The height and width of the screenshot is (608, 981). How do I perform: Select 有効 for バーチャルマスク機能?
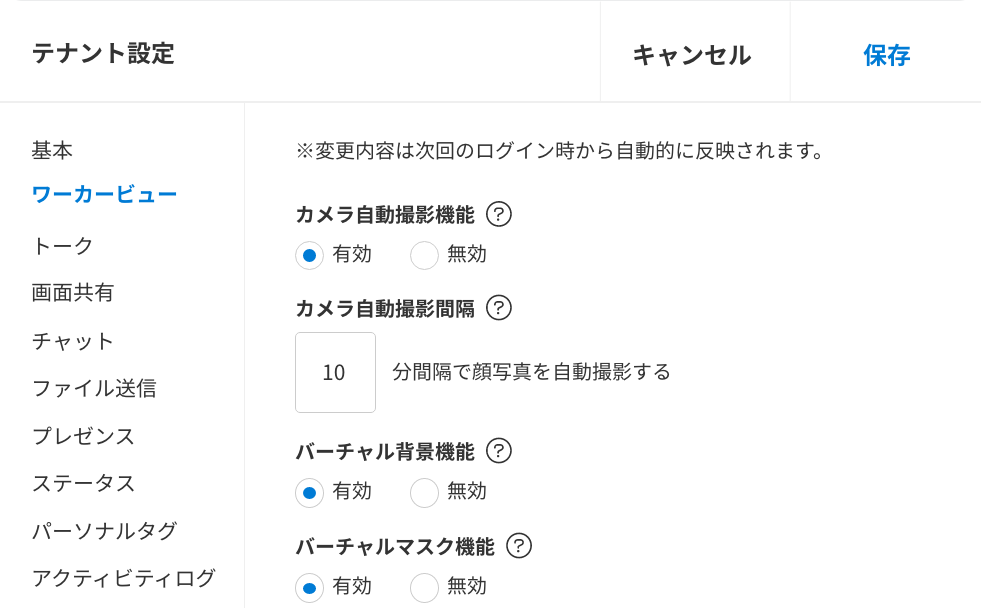tap(310, 587)
